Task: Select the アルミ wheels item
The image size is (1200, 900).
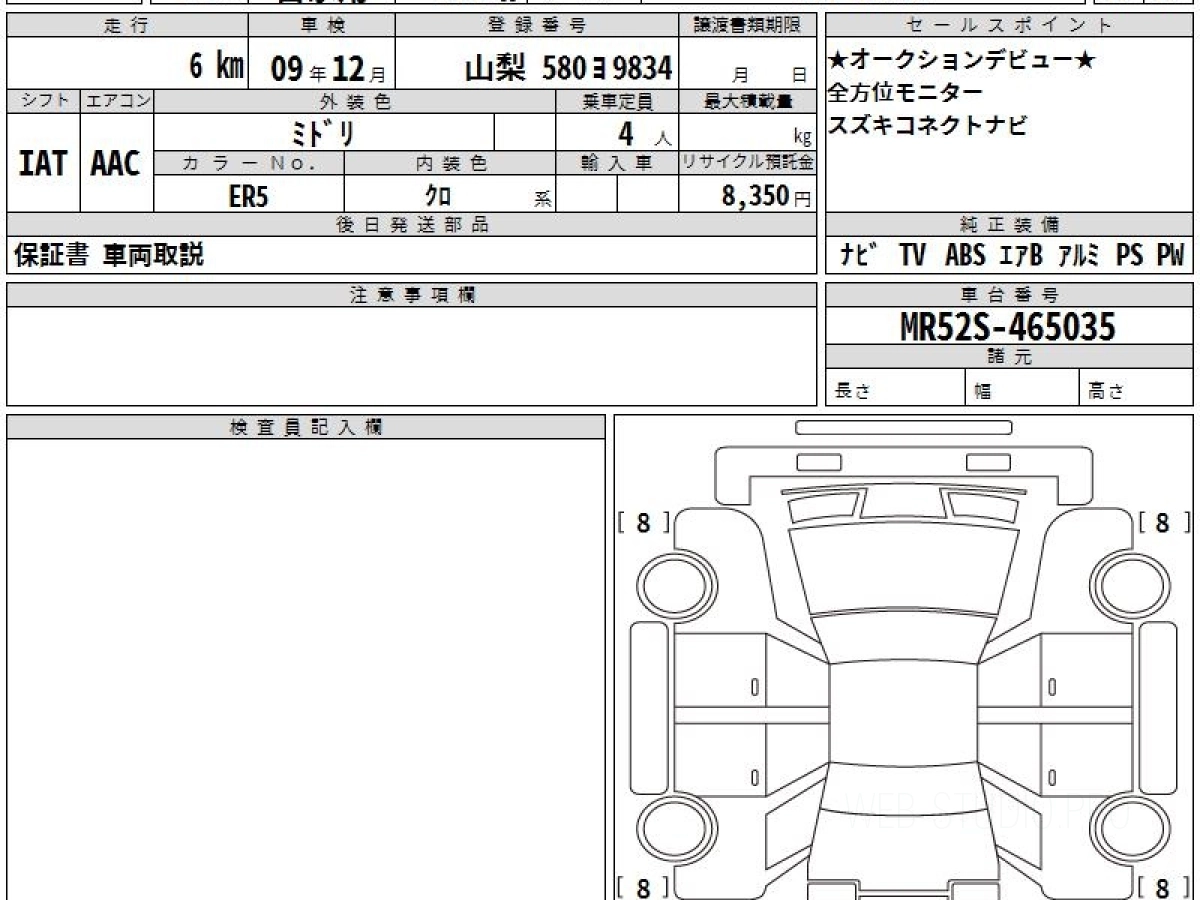Action: tap(1080, 256)
